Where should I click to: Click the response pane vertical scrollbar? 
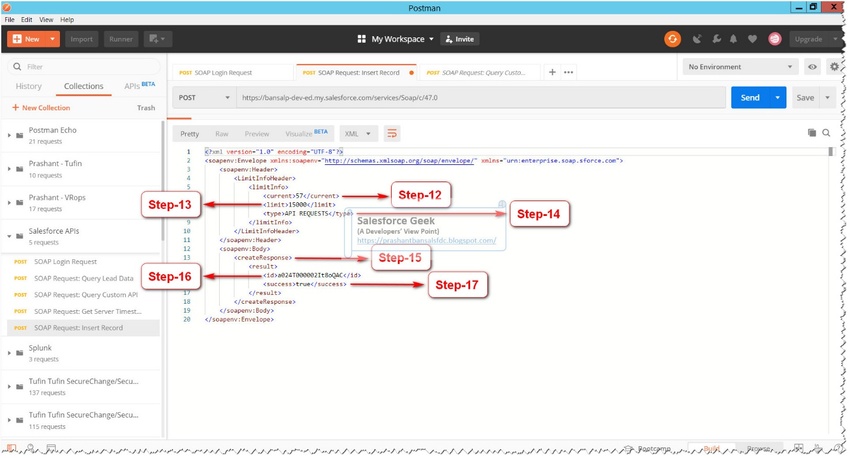(x=830, y=151)
